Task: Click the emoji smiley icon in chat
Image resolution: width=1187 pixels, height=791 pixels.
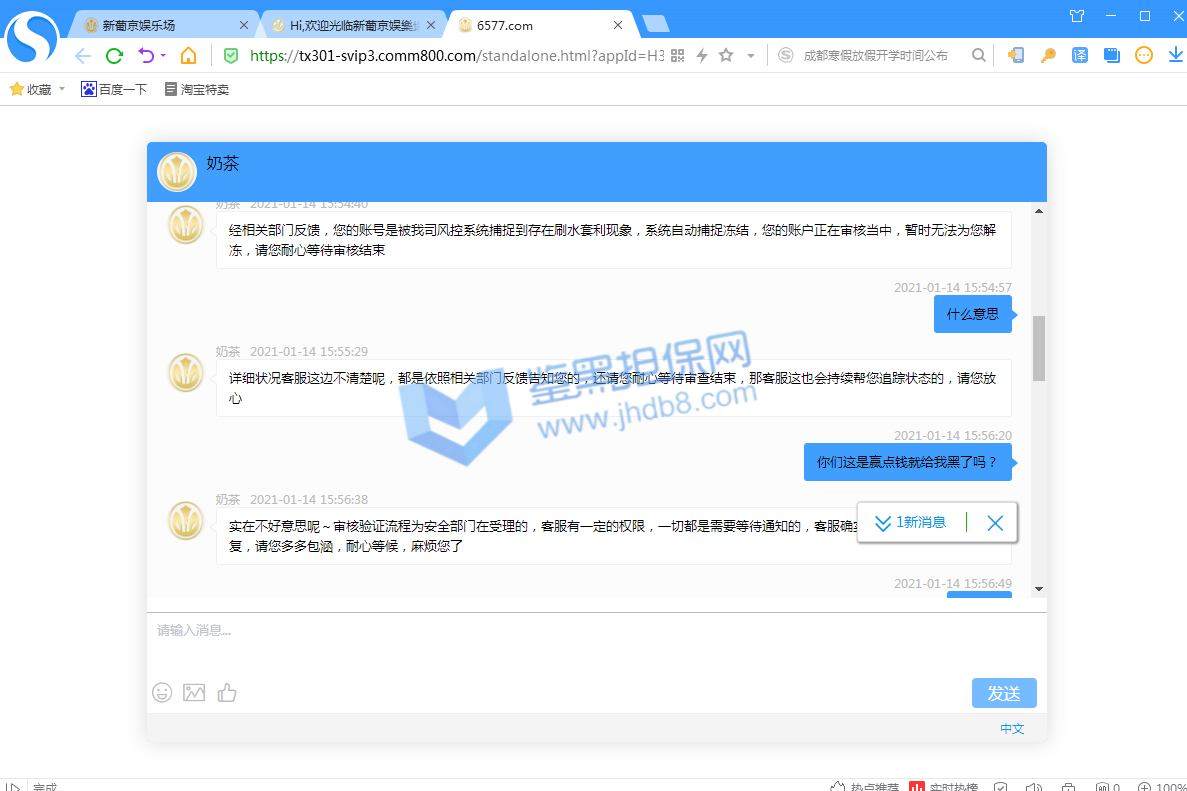Action: (162, 692)
